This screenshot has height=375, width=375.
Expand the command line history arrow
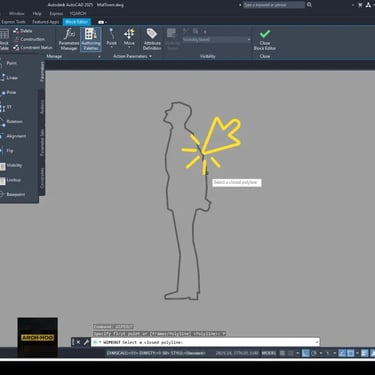click(316, 342)
